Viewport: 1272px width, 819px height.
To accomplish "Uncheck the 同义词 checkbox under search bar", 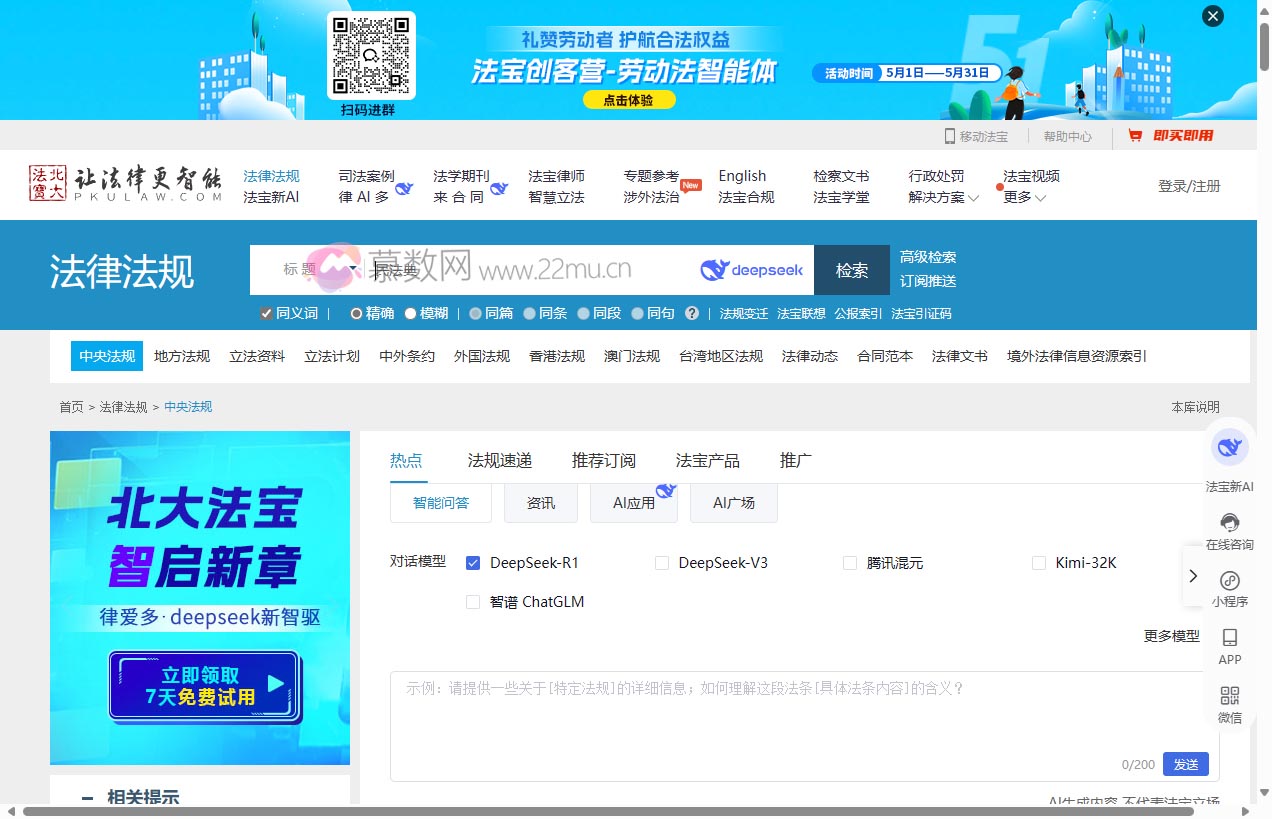I will (266, 313).
